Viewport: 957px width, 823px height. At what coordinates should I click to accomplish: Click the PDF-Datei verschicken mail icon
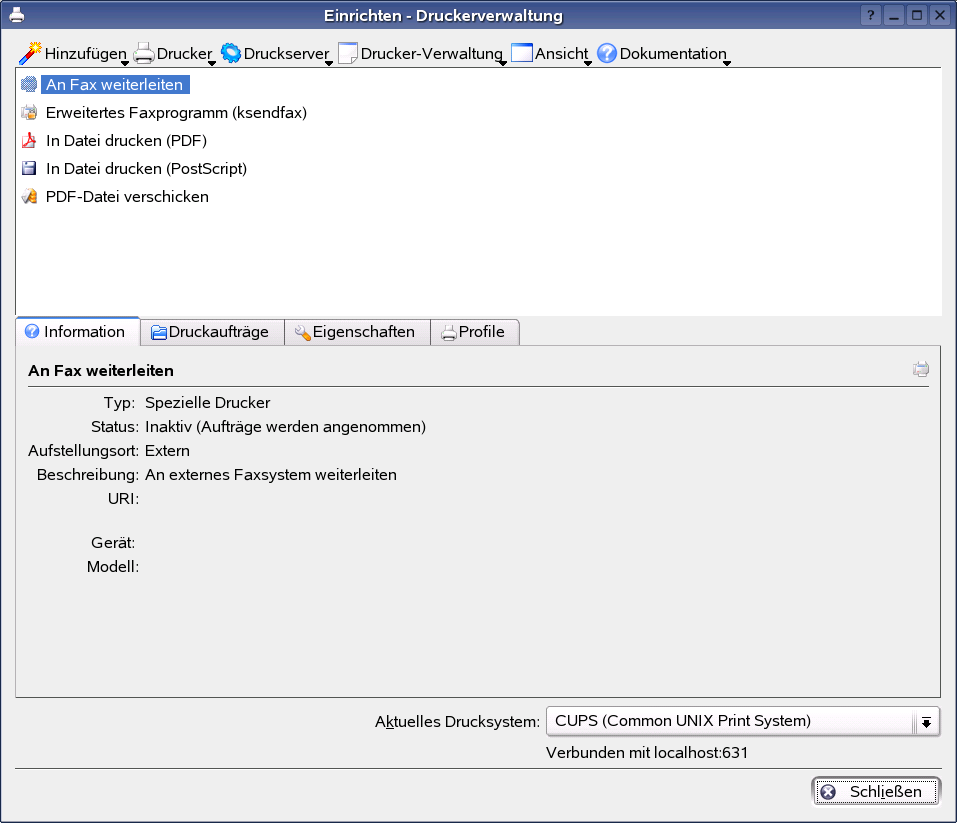[x=29, y=197]
